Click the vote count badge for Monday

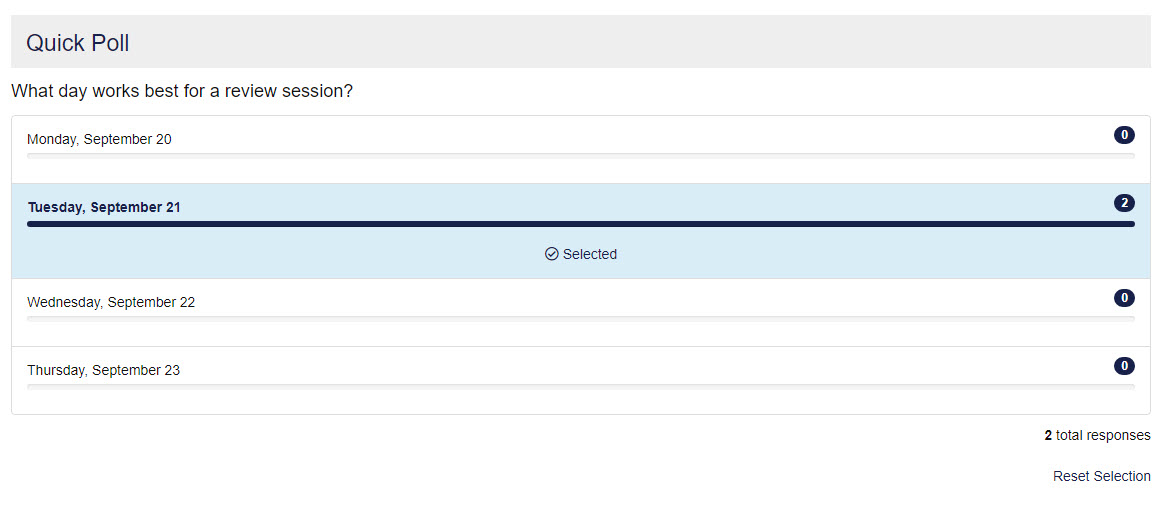point(1124,135)
